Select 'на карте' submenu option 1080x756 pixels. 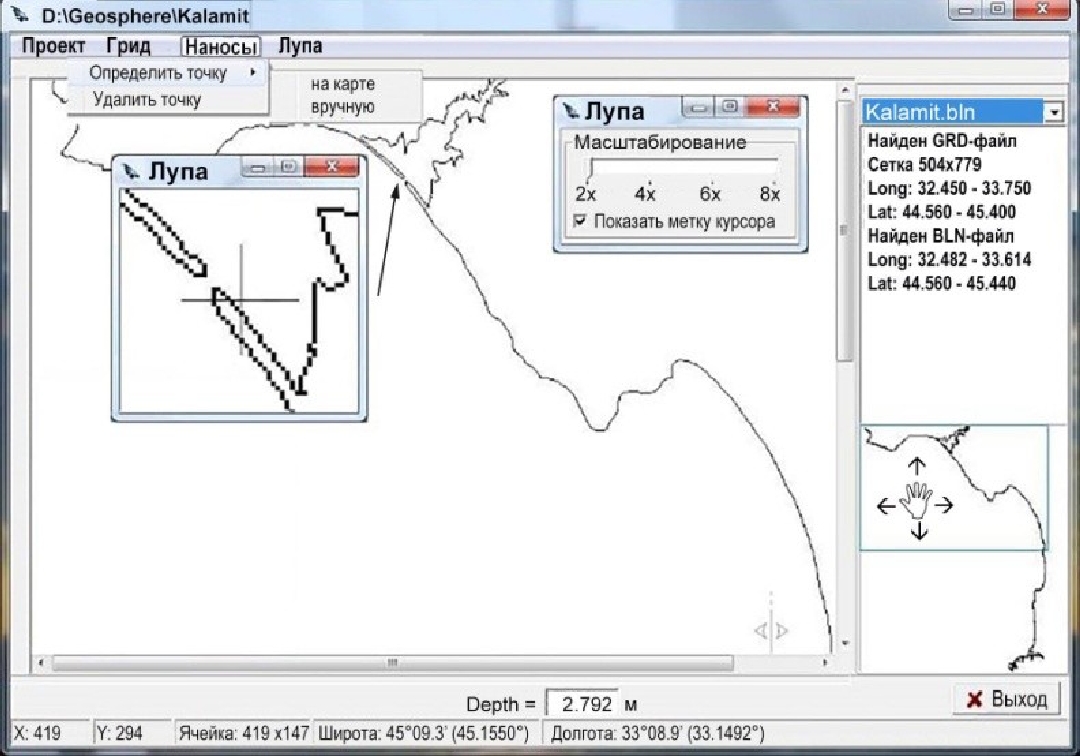click(x=342, y=85)
